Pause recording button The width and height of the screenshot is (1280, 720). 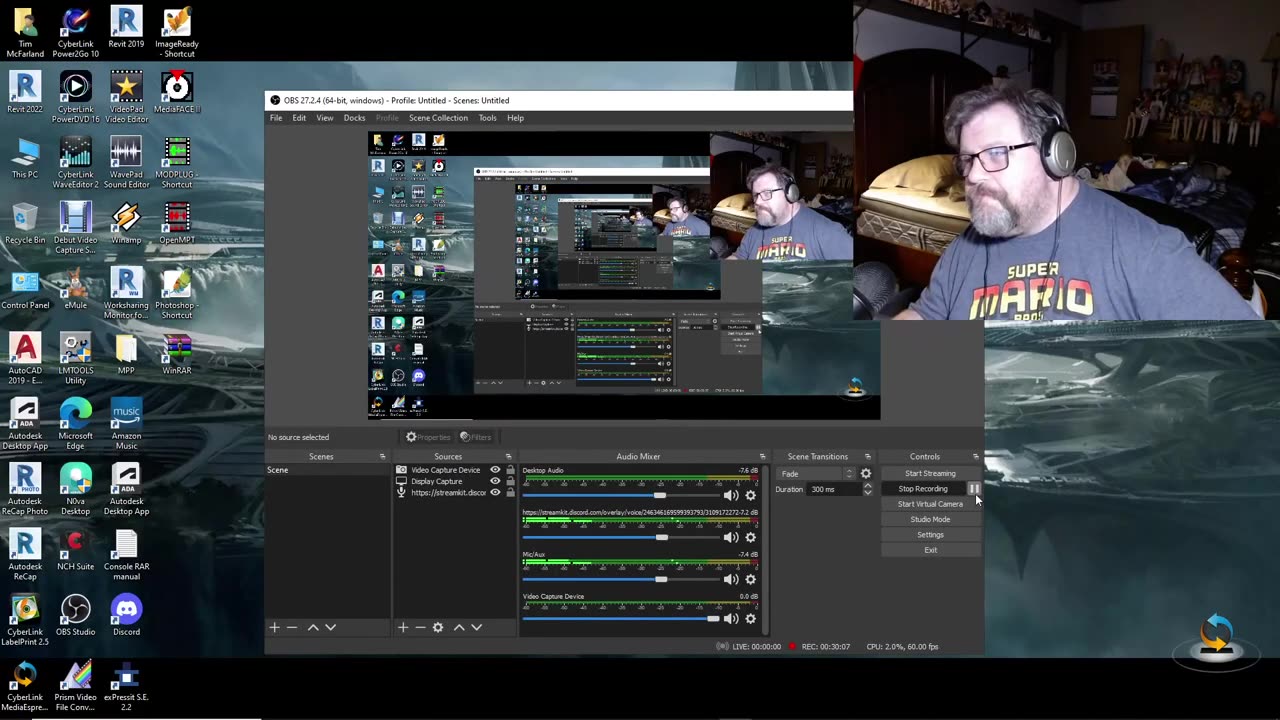[x=974, y=489]
